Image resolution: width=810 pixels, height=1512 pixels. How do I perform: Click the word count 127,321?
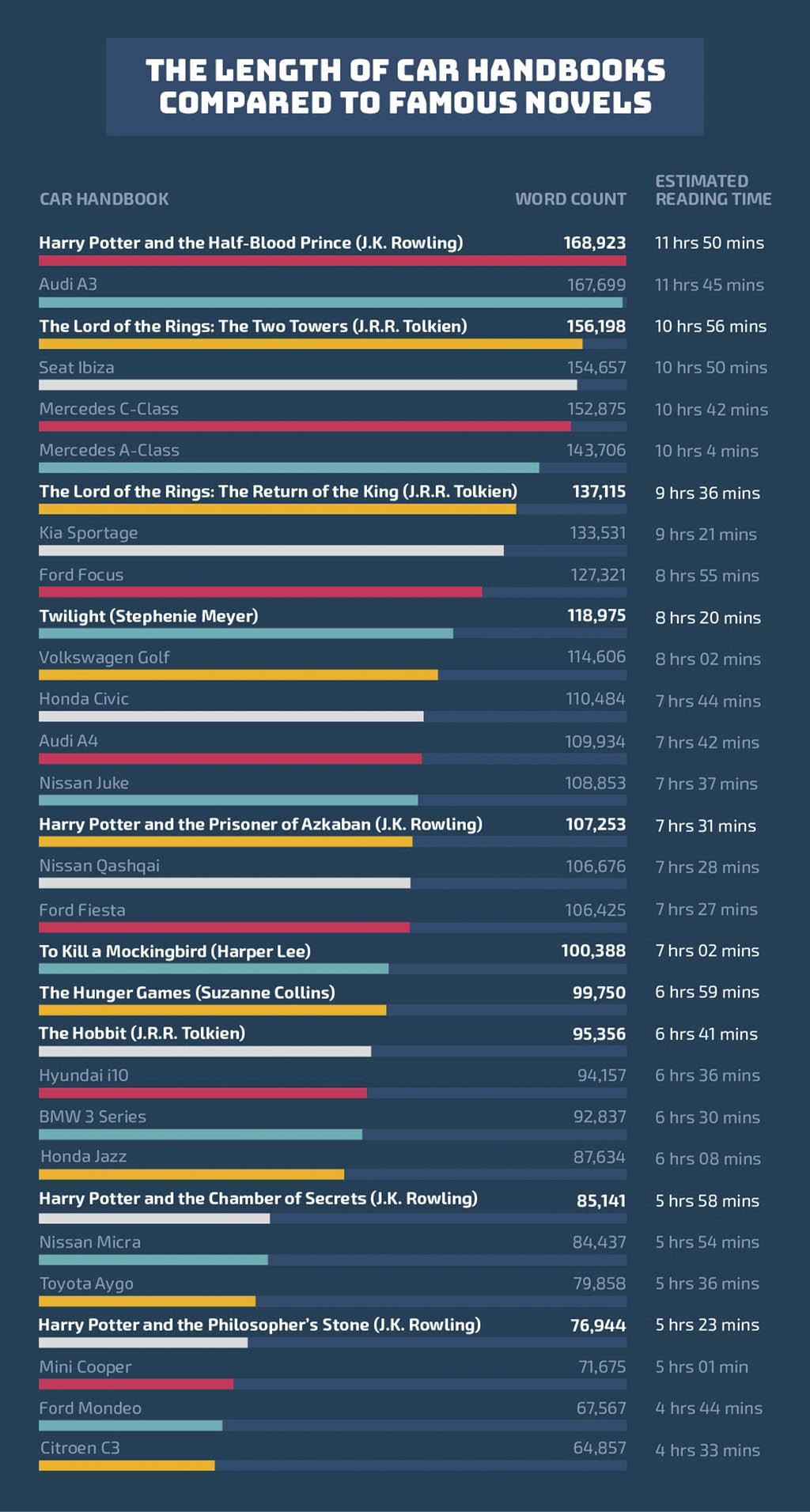(598, 575)
